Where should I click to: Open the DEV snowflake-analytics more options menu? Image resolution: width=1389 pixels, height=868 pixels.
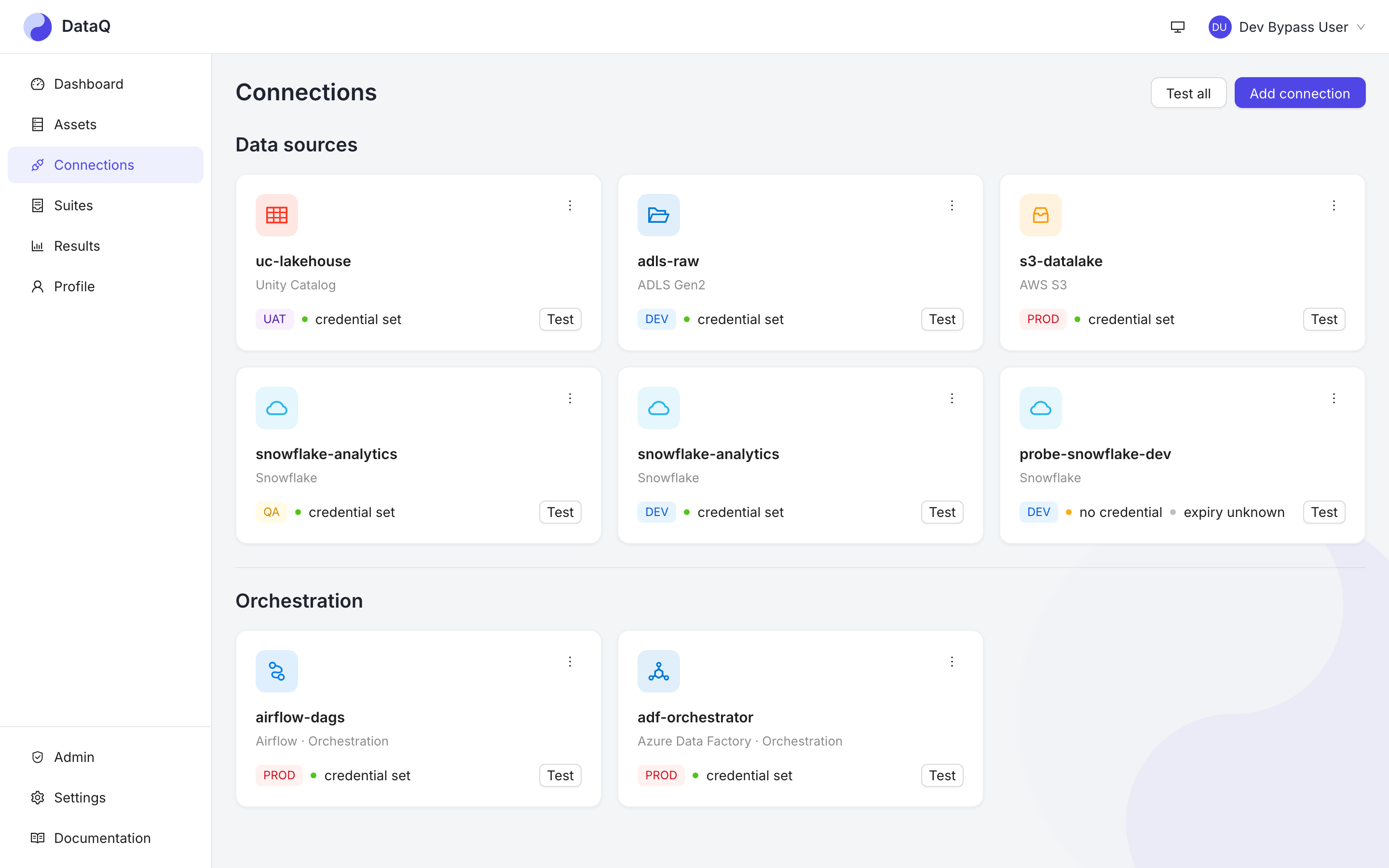pos(952,398)
